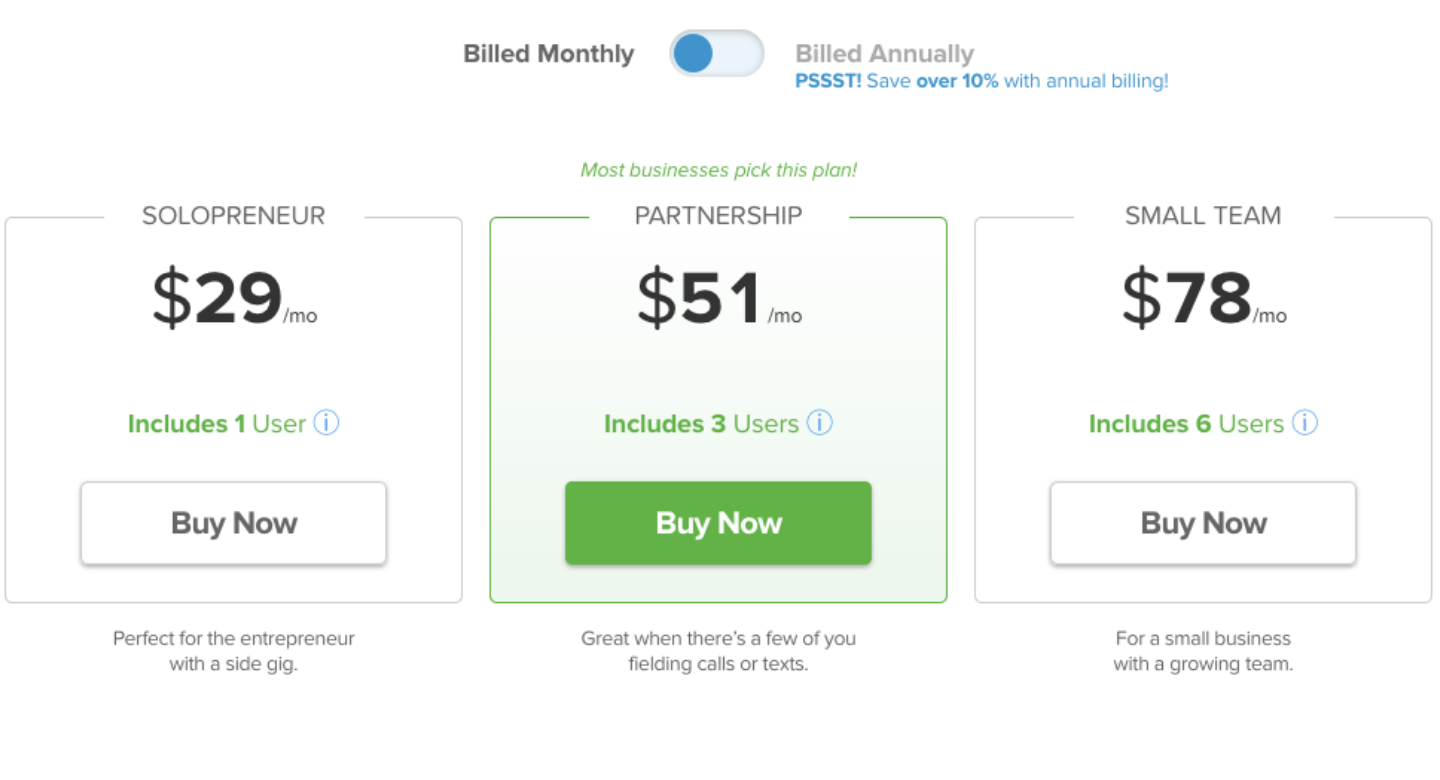Viewport: 1440px width, 780px height.
Task: Click the SOLOPRENEUR plan heading
Action: pyautogui.click(x=234, y=216)
